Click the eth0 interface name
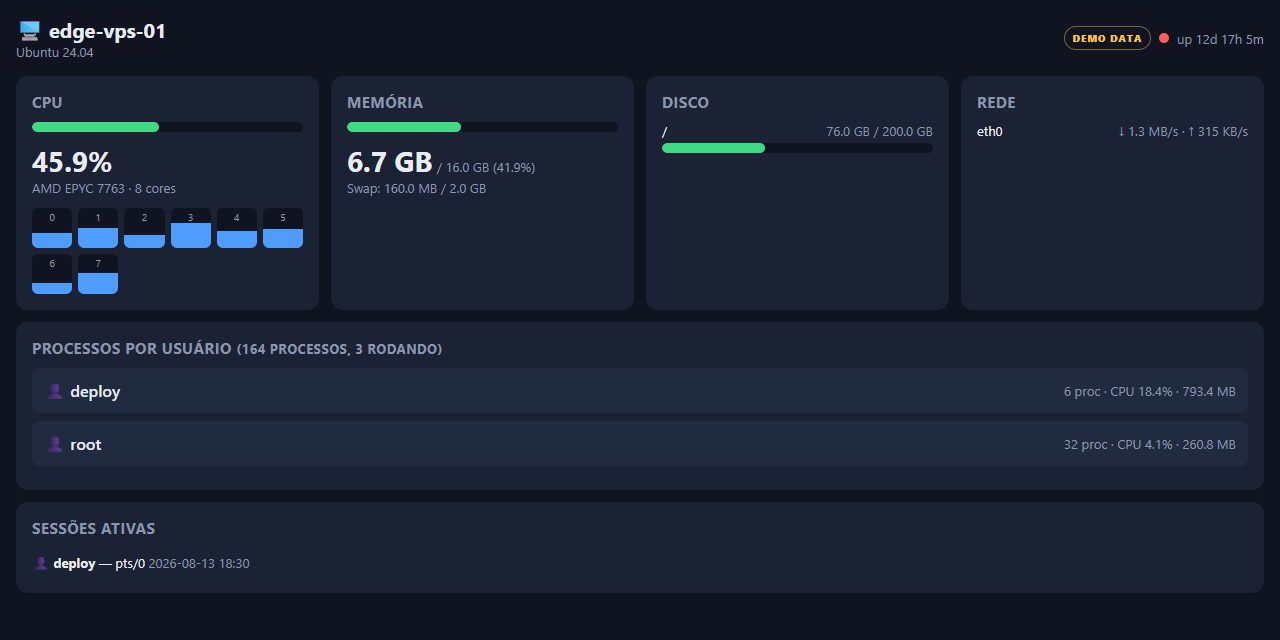The height and width of the screenshot is (640, 1280). pyautogui.click(x=990, y=131)
